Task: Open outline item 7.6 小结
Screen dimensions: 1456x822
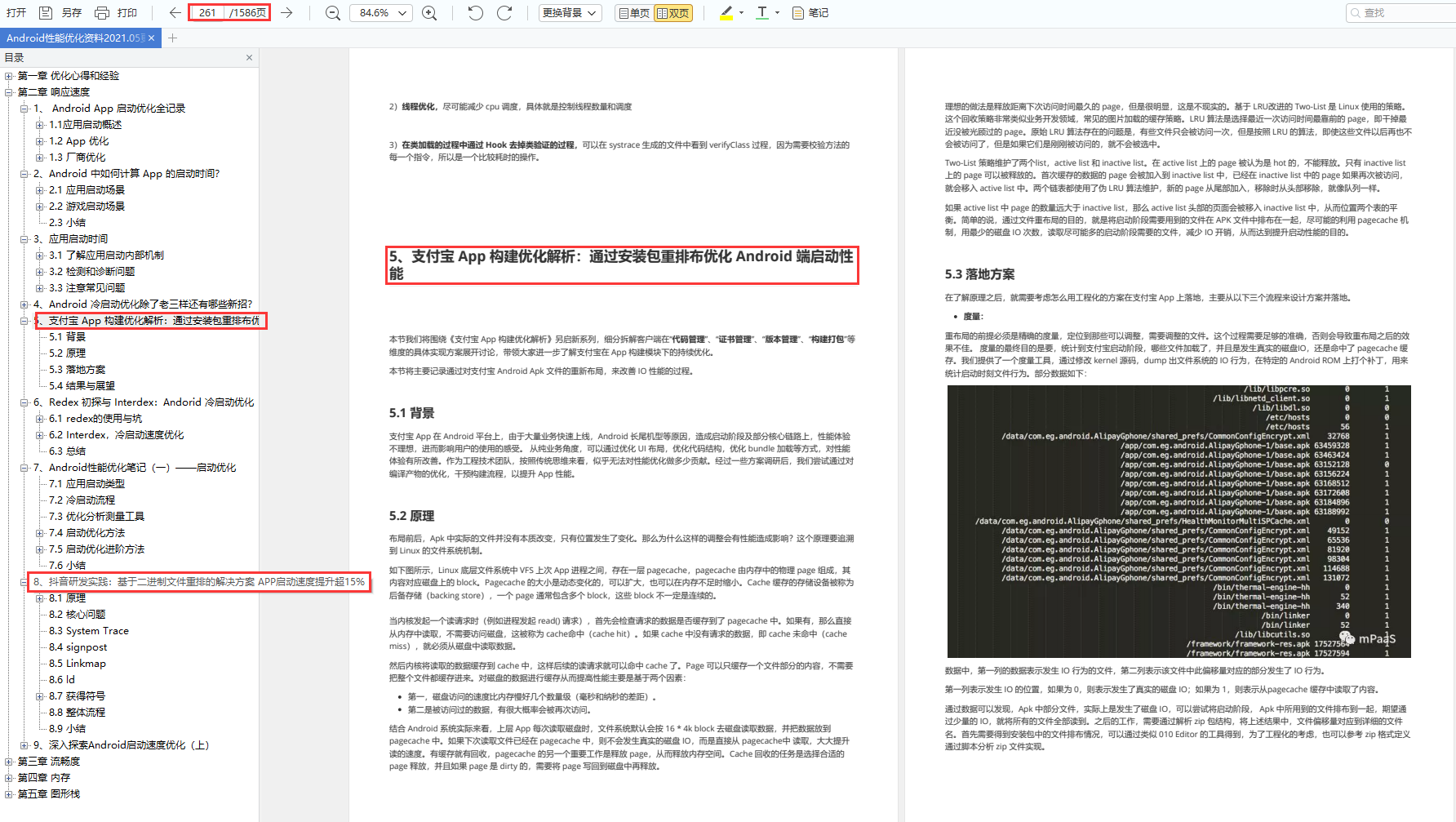Action: click(67, 566)
